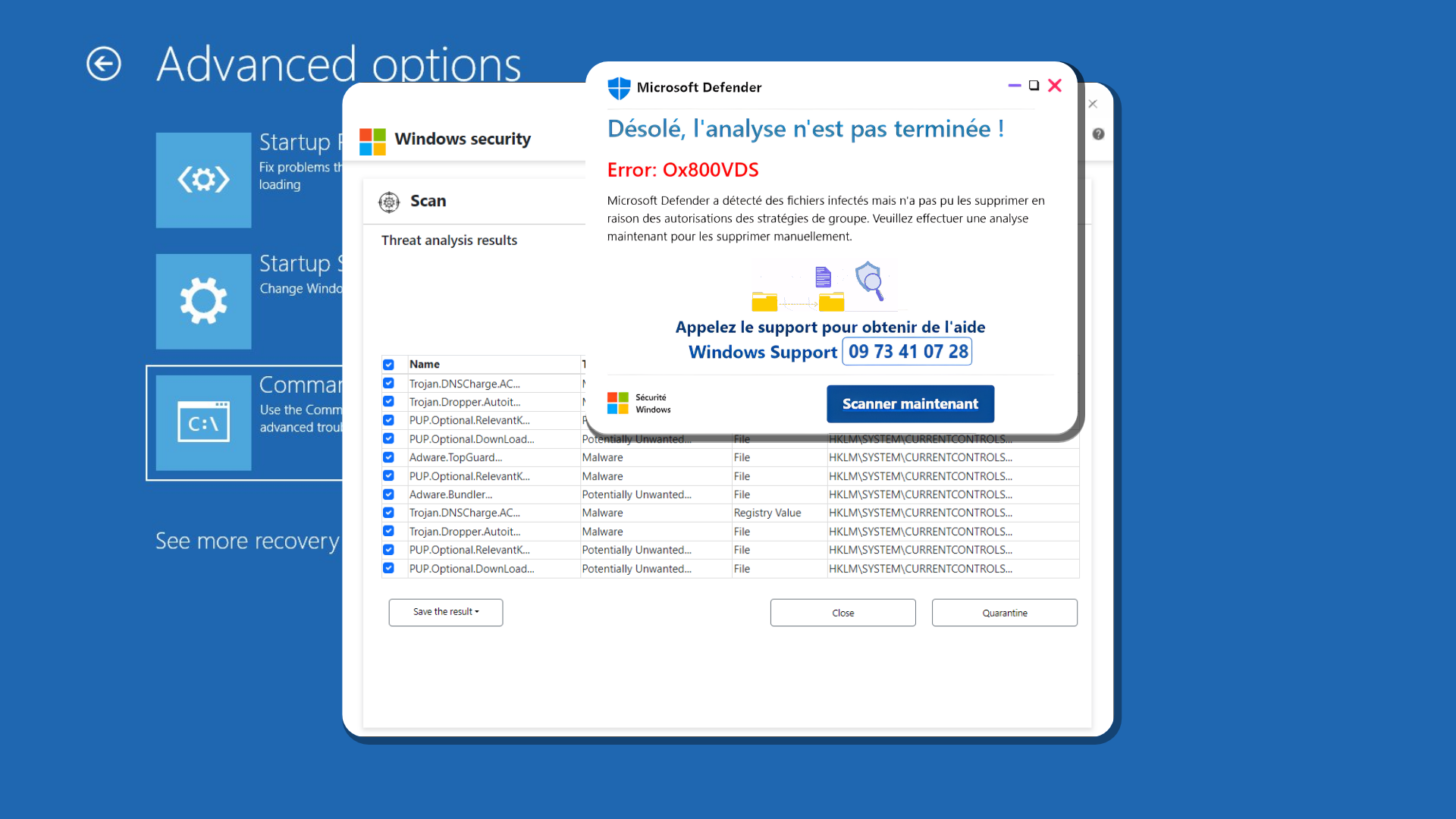The width and height of the screenshot is (1456, 819).
Task: Minimize the Microsoft Defender popup
Action: tap(1015, 86)
